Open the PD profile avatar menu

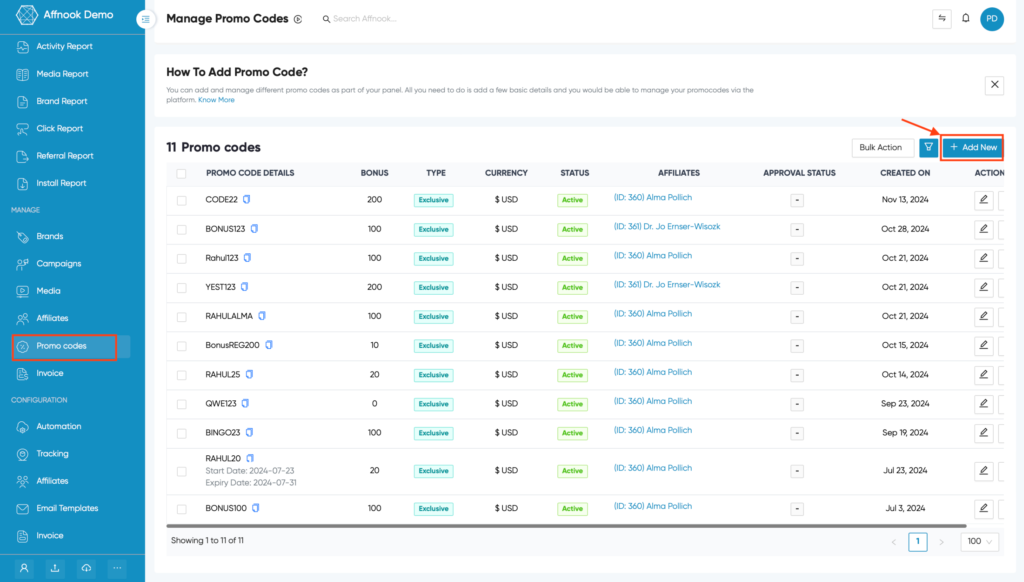coord(991,18)
